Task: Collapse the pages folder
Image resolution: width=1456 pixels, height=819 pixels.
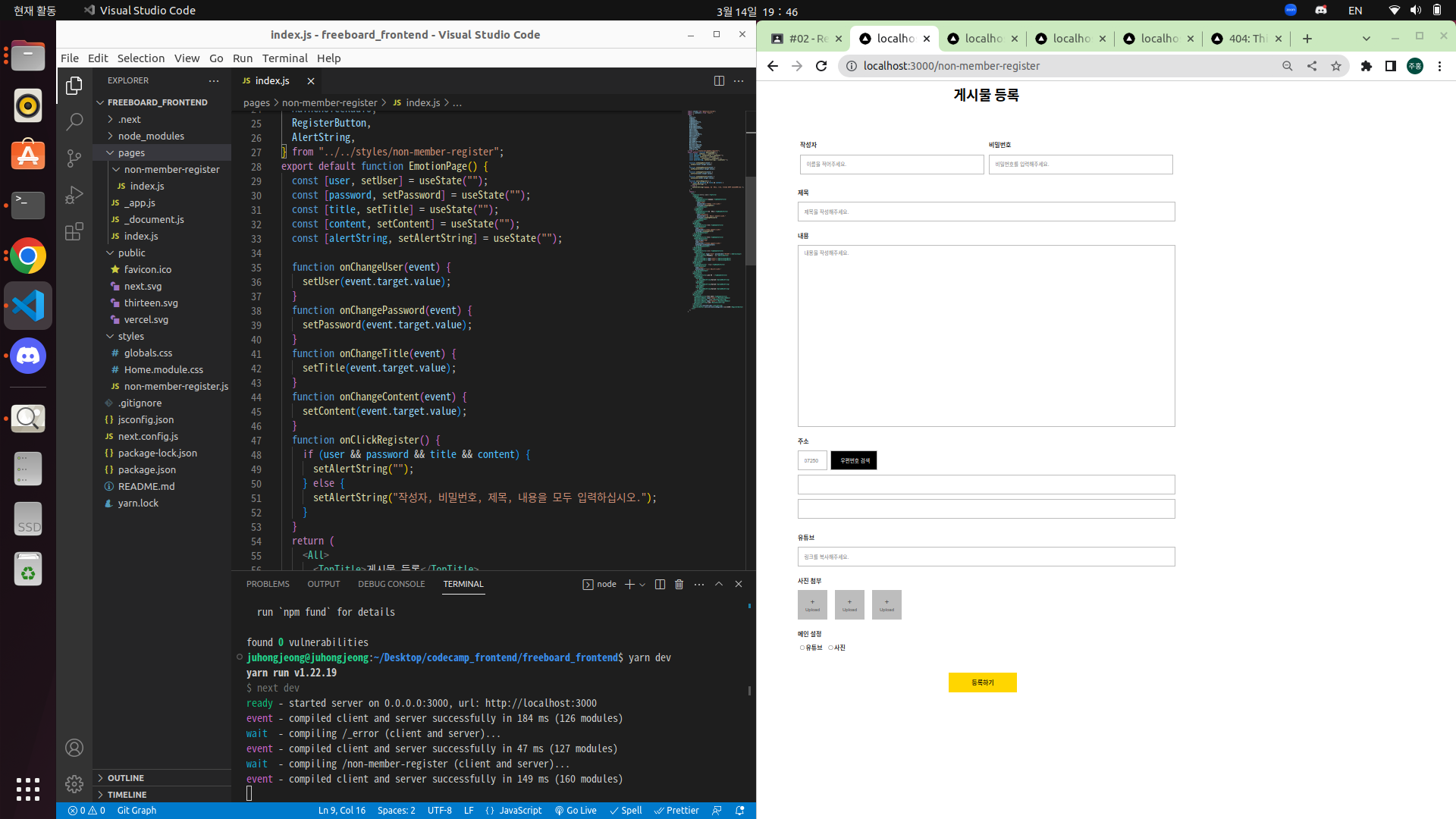Action: click(x=131, y=152)
